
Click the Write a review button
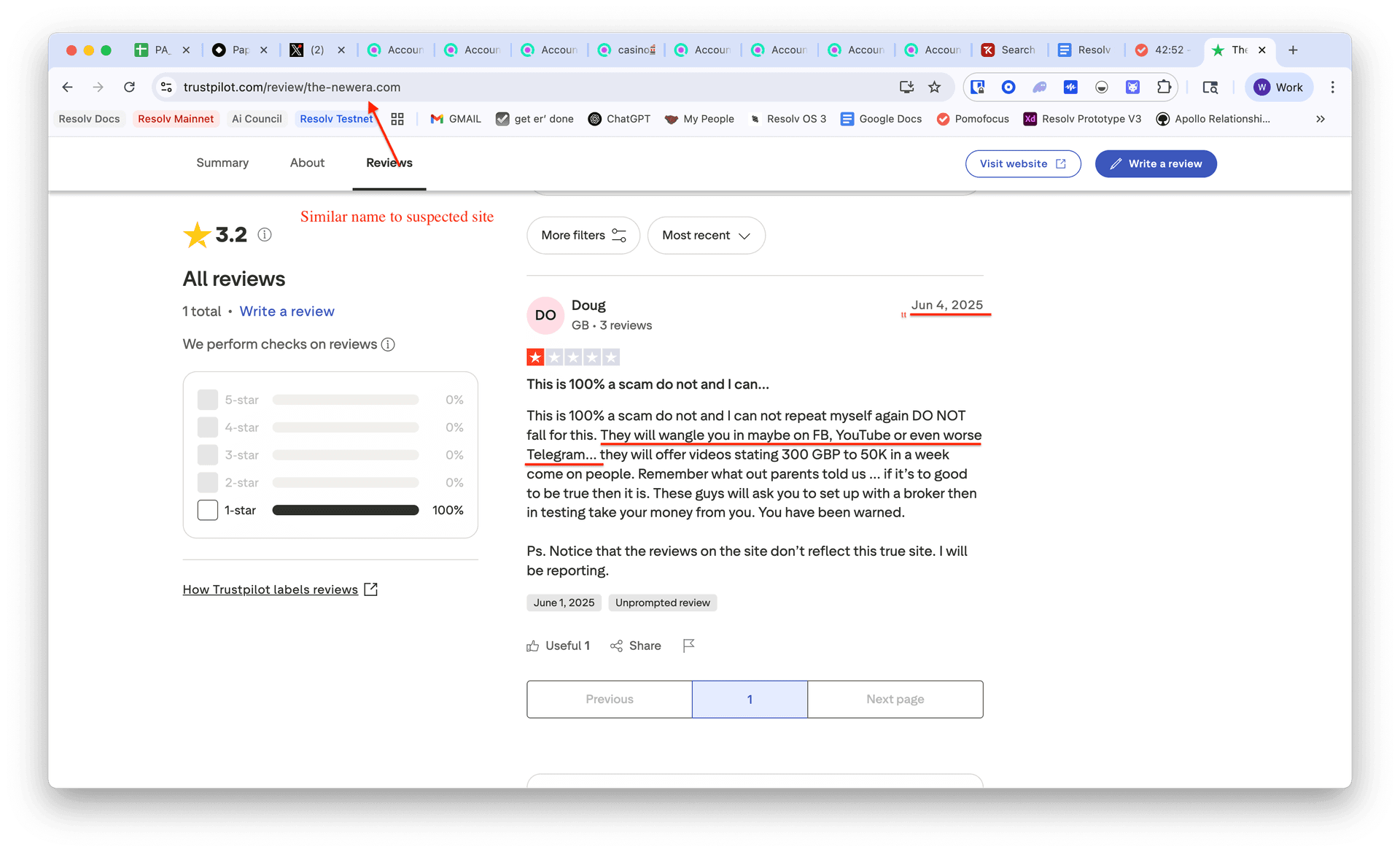click(x=1156, y=164)
